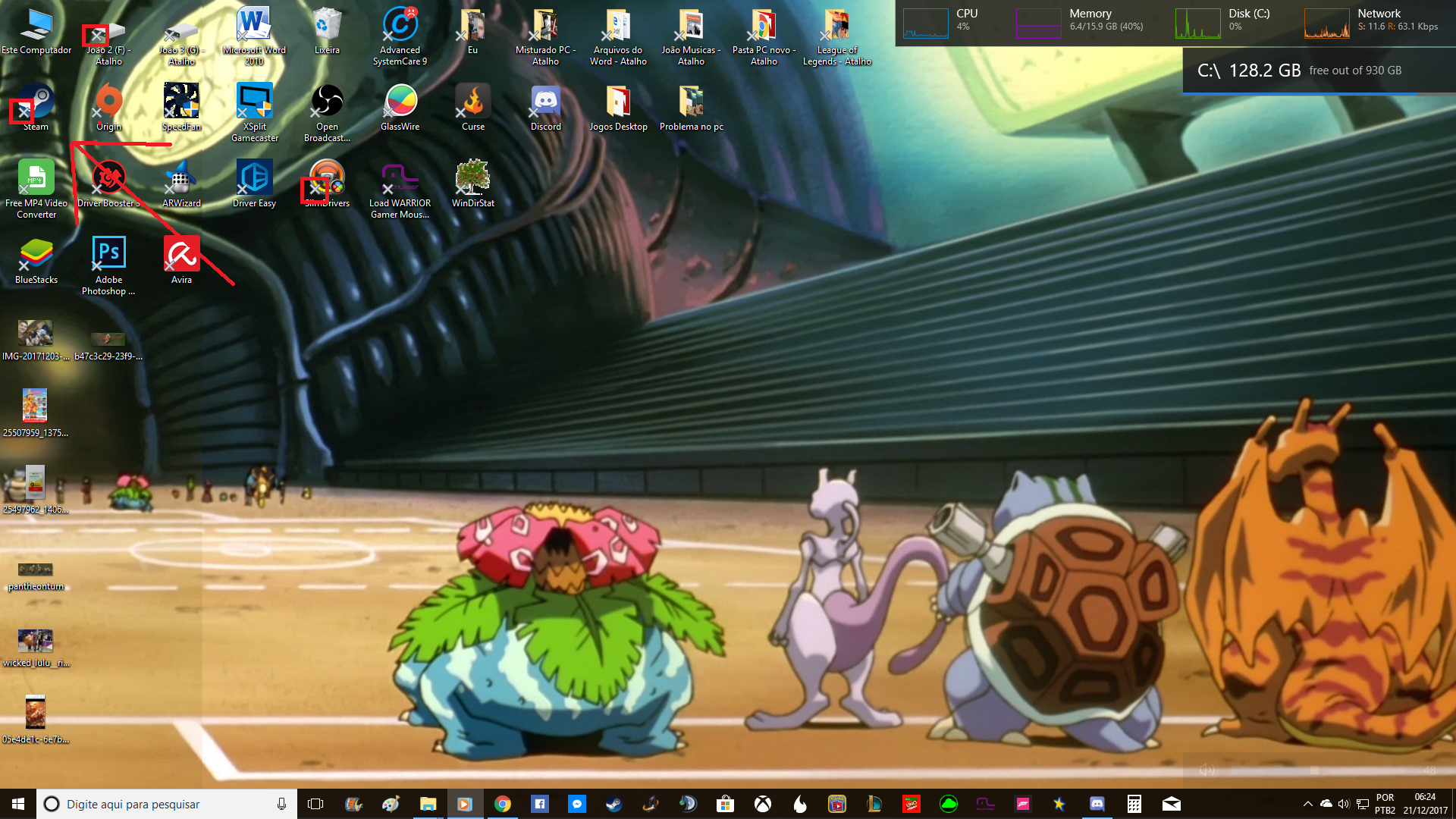Viewport: 1456px width, 819px height.
Task: Launch Open Broadcaster Software shortcut
Action: 327,113
